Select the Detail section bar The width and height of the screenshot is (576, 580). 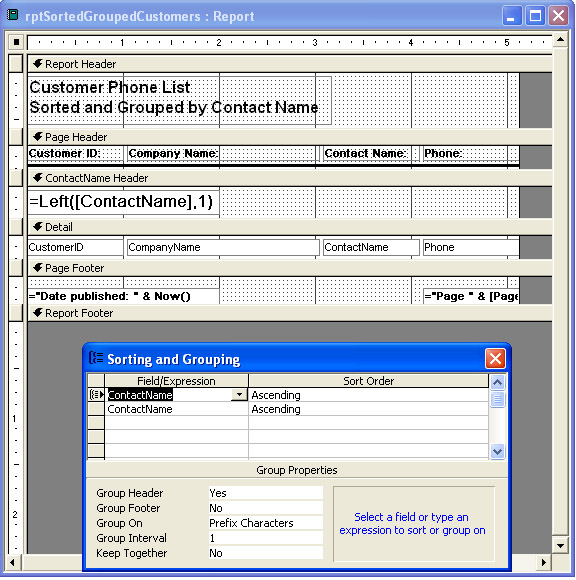click(x=290, y=227)
